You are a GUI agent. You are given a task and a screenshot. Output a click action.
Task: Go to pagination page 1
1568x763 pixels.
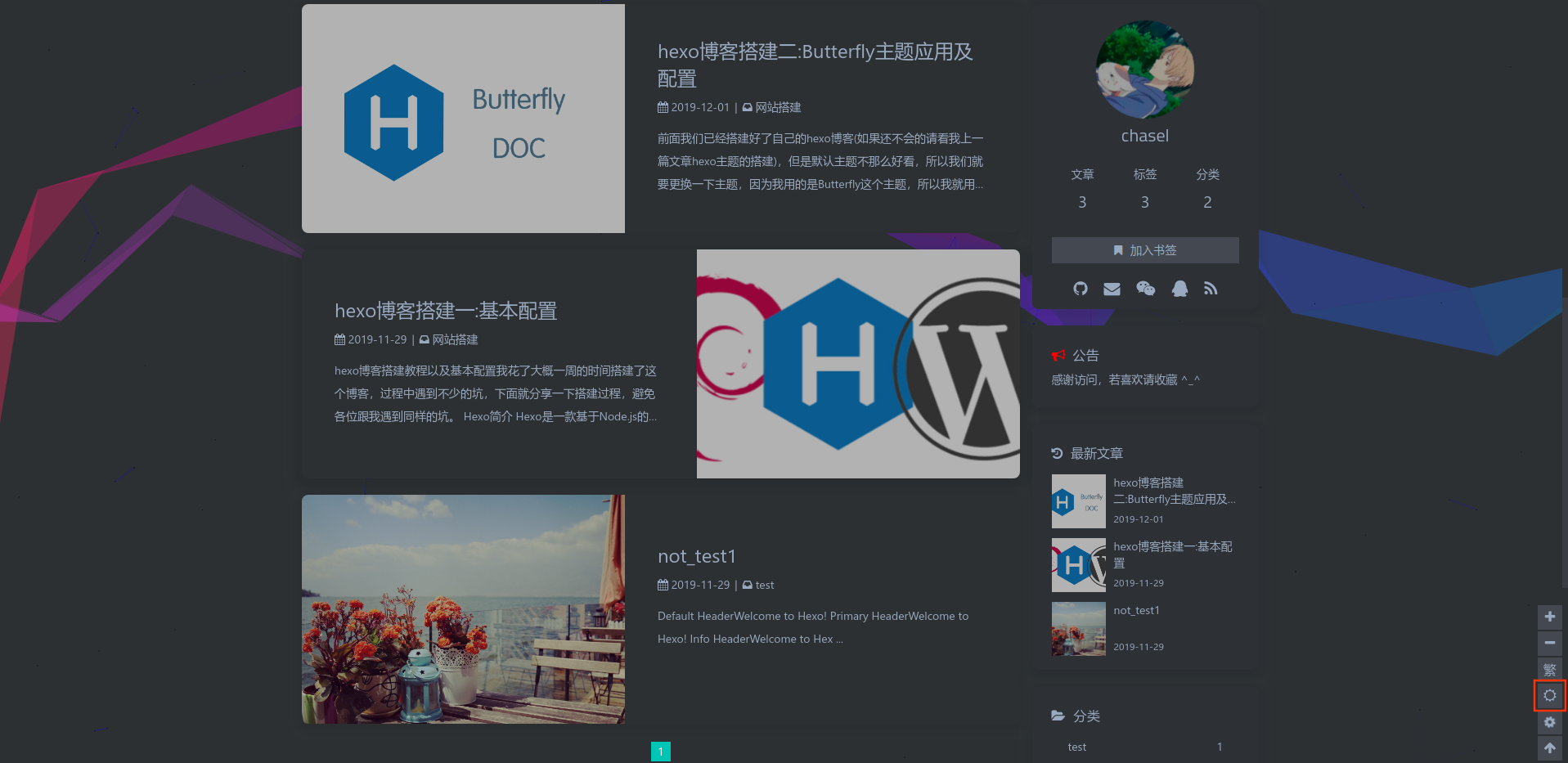pyautogui.click(x=660, y=752)
